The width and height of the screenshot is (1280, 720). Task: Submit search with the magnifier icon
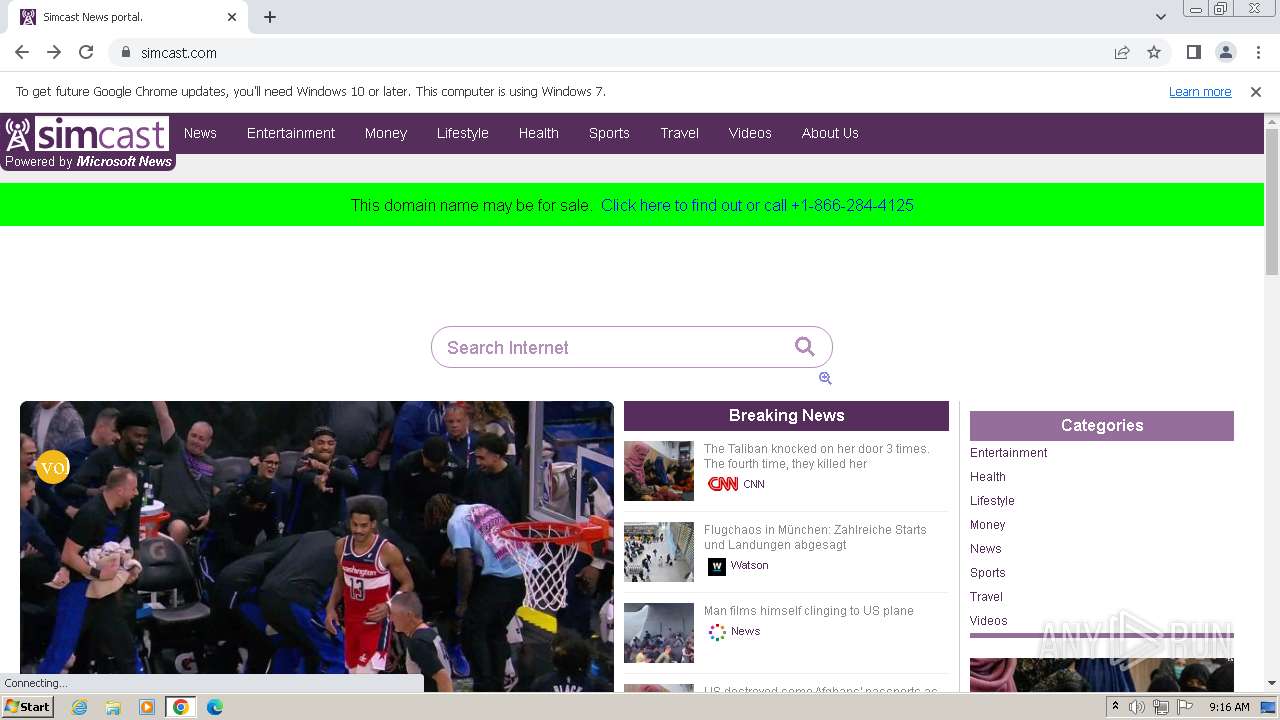pyautogui.click(x=804, y=346)
